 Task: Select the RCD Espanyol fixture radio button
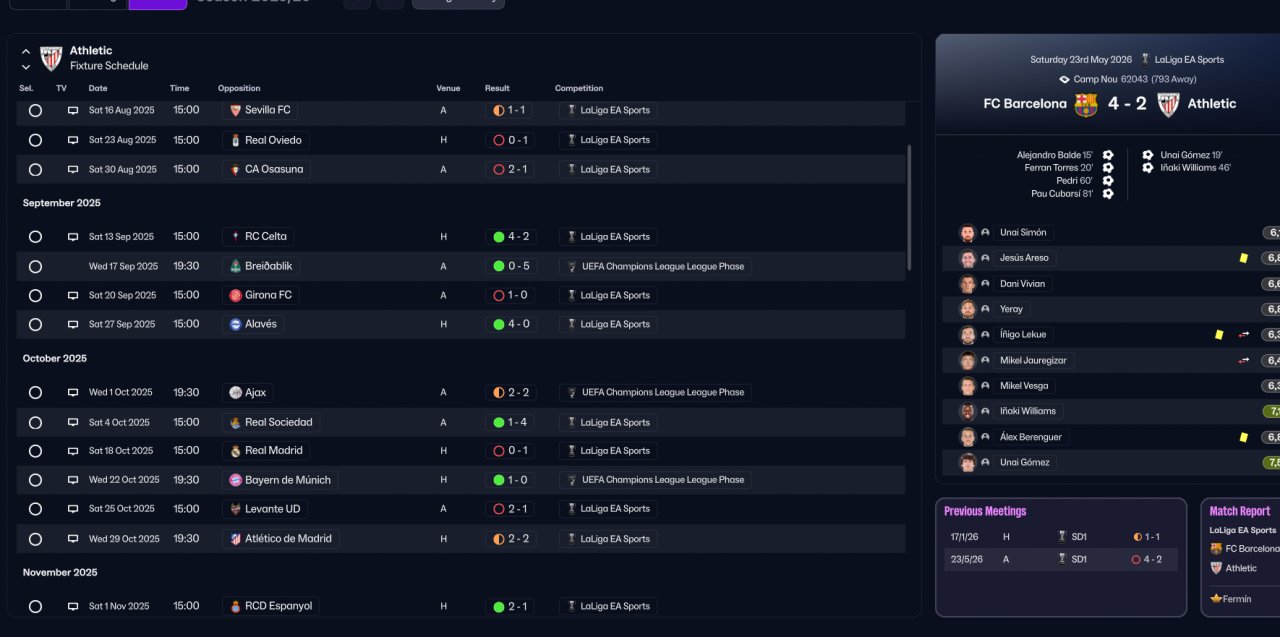click(35, 606)
